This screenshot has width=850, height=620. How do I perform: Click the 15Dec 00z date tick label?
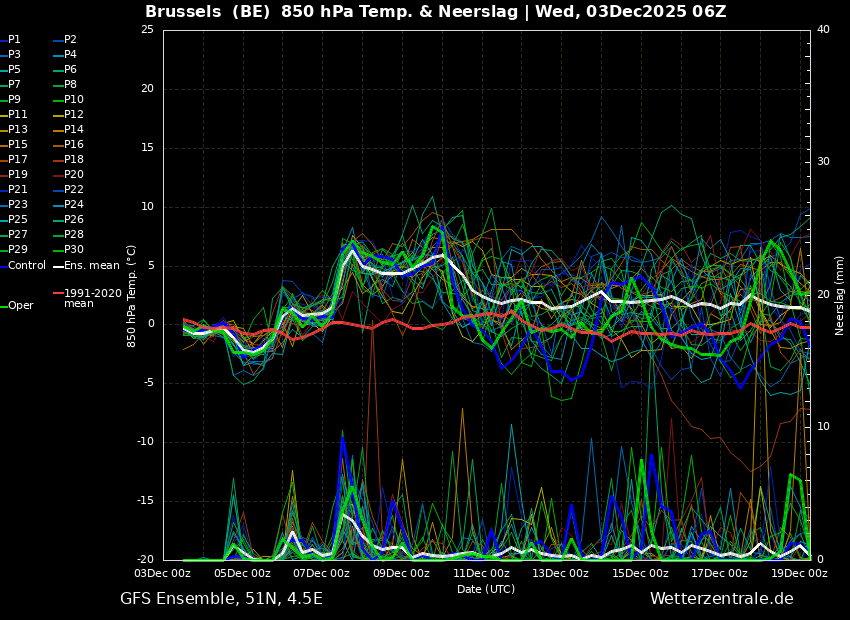tap(640, 573)
